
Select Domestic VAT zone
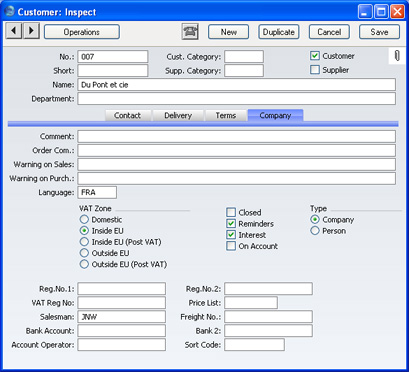84,219
